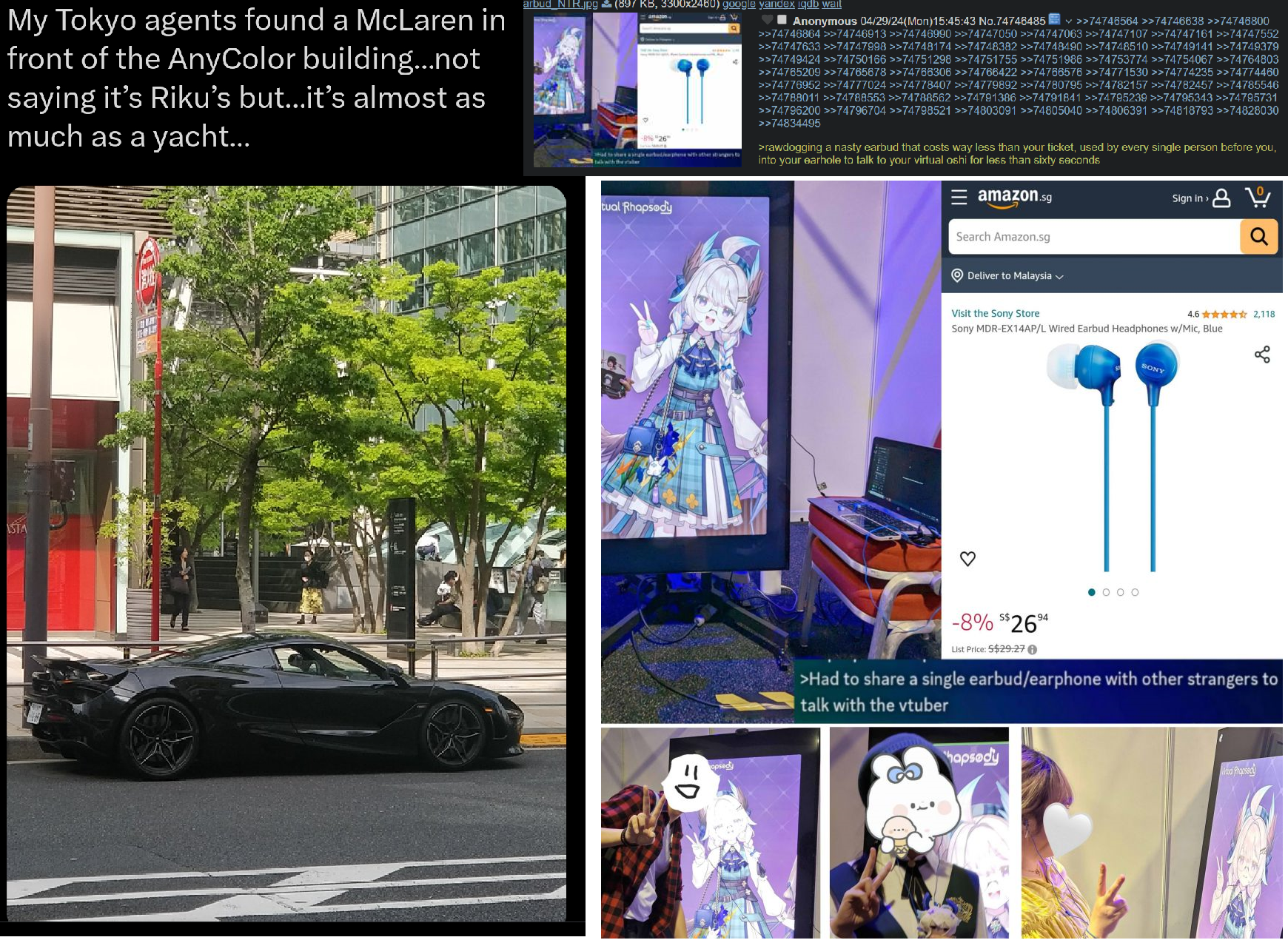Open reply link >>74746638

tap(1173, 21)
